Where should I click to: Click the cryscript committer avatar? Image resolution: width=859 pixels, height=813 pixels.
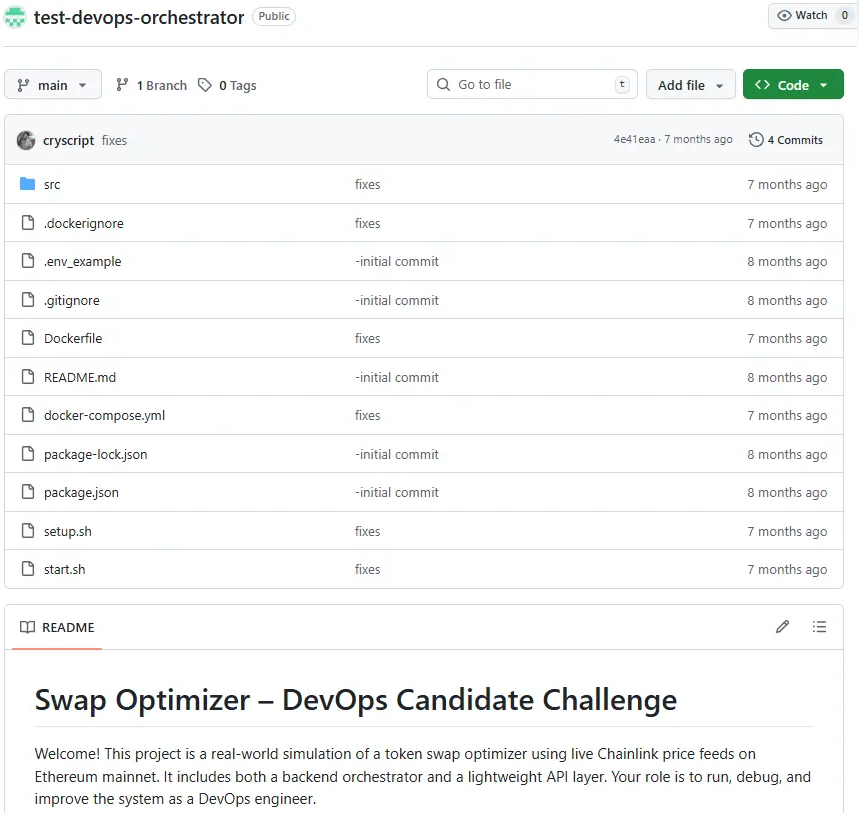pos(26,140)
